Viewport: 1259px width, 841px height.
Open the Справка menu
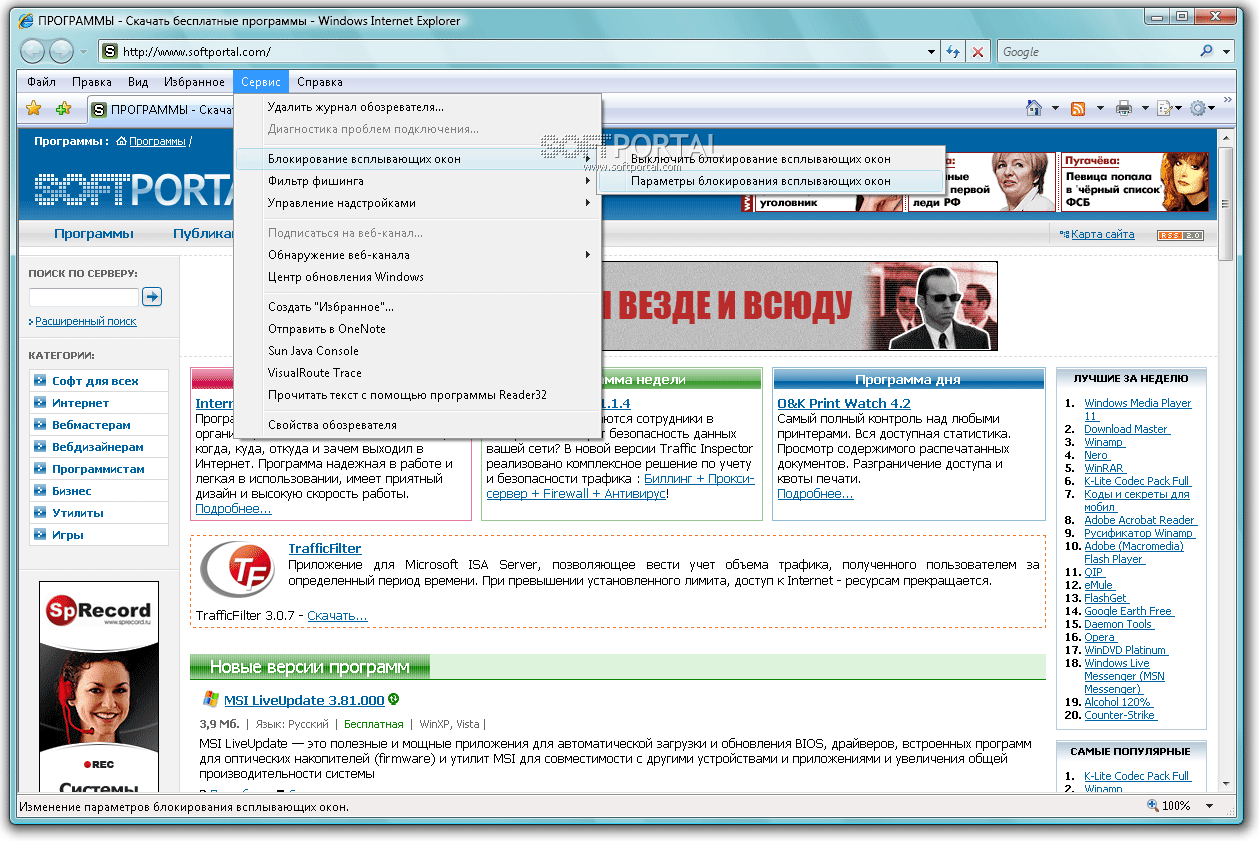tap(320, 82)
